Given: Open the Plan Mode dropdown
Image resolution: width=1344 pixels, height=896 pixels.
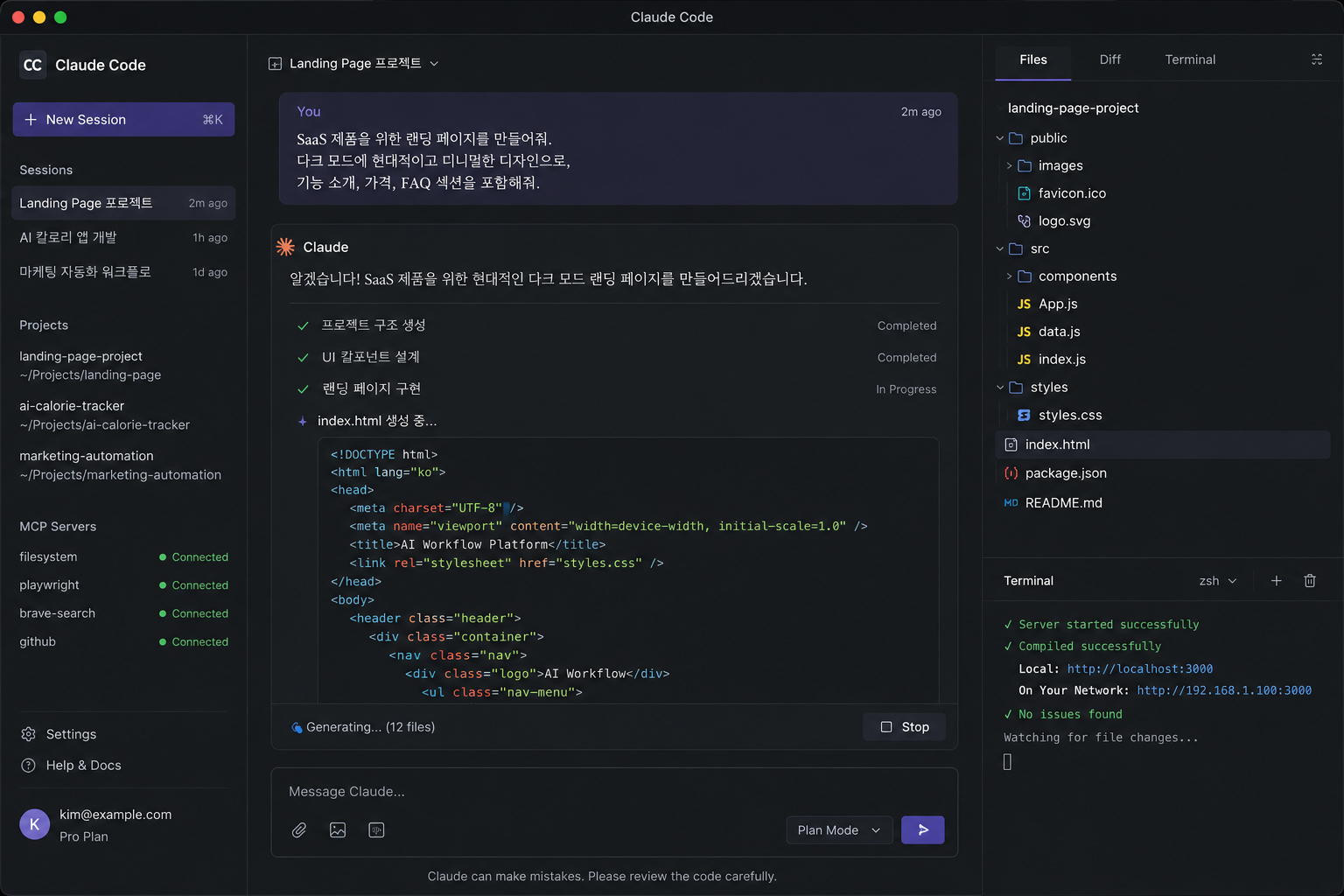Looking at the screenshot, I should pos(839,830).
